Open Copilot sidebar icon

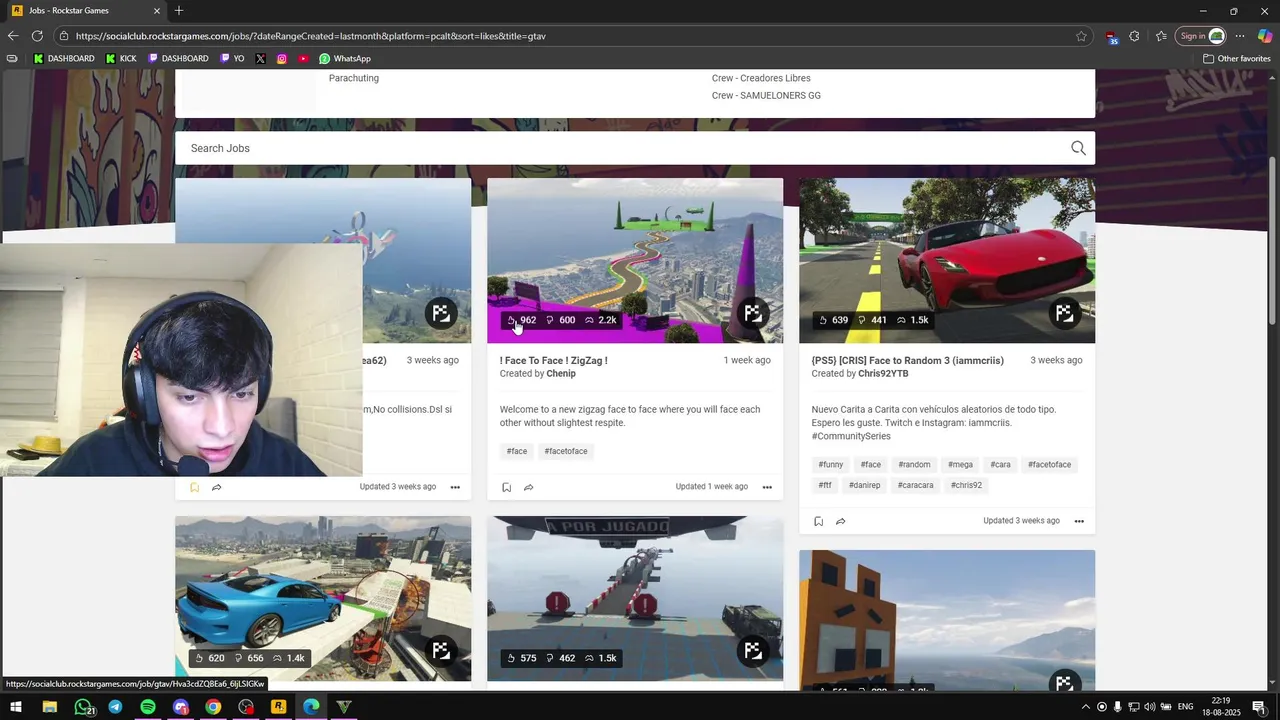point(1265,36)
